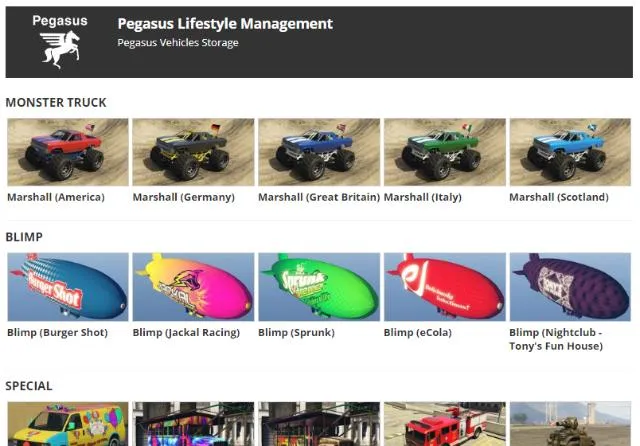Viewport: 640px width, 446px height.
Task: Open the red fire truck thumbnail
Action: pos(444,424)
